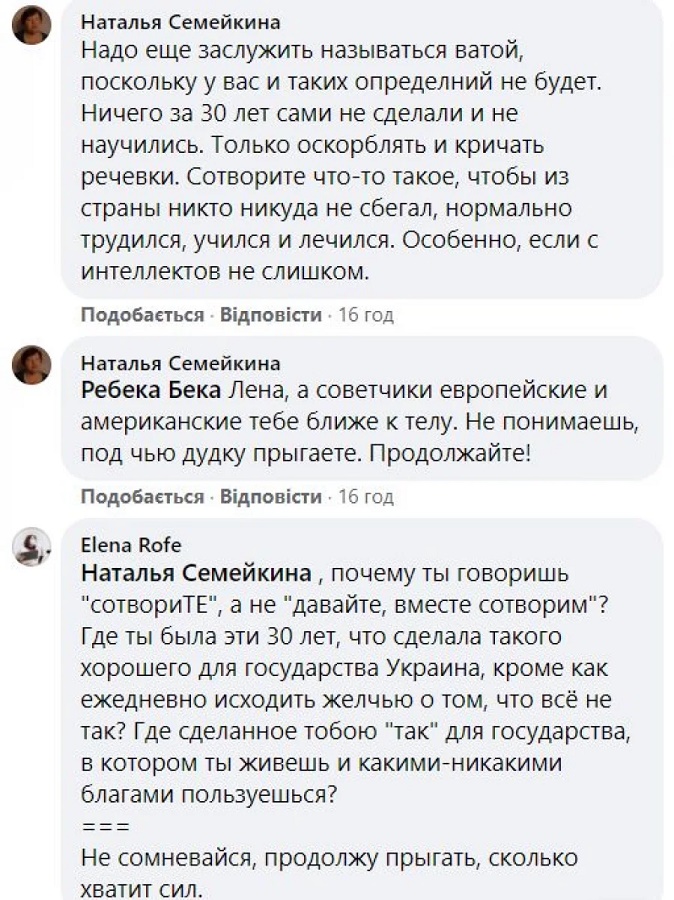Open the 16 год timestamp under second comment

click(366, 497)
